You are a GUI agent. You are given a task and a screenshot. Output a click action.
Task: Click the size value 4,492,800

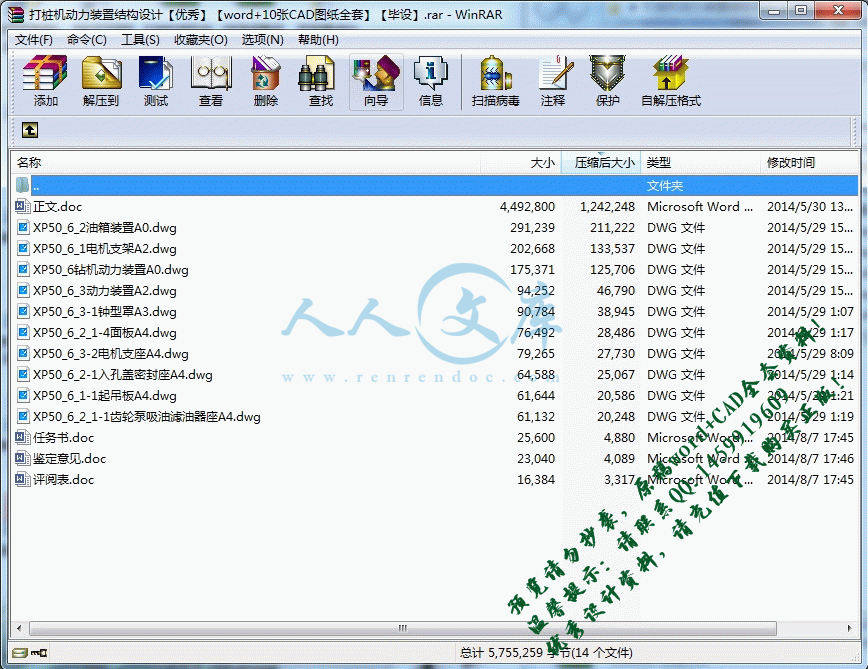coord(528,207)
